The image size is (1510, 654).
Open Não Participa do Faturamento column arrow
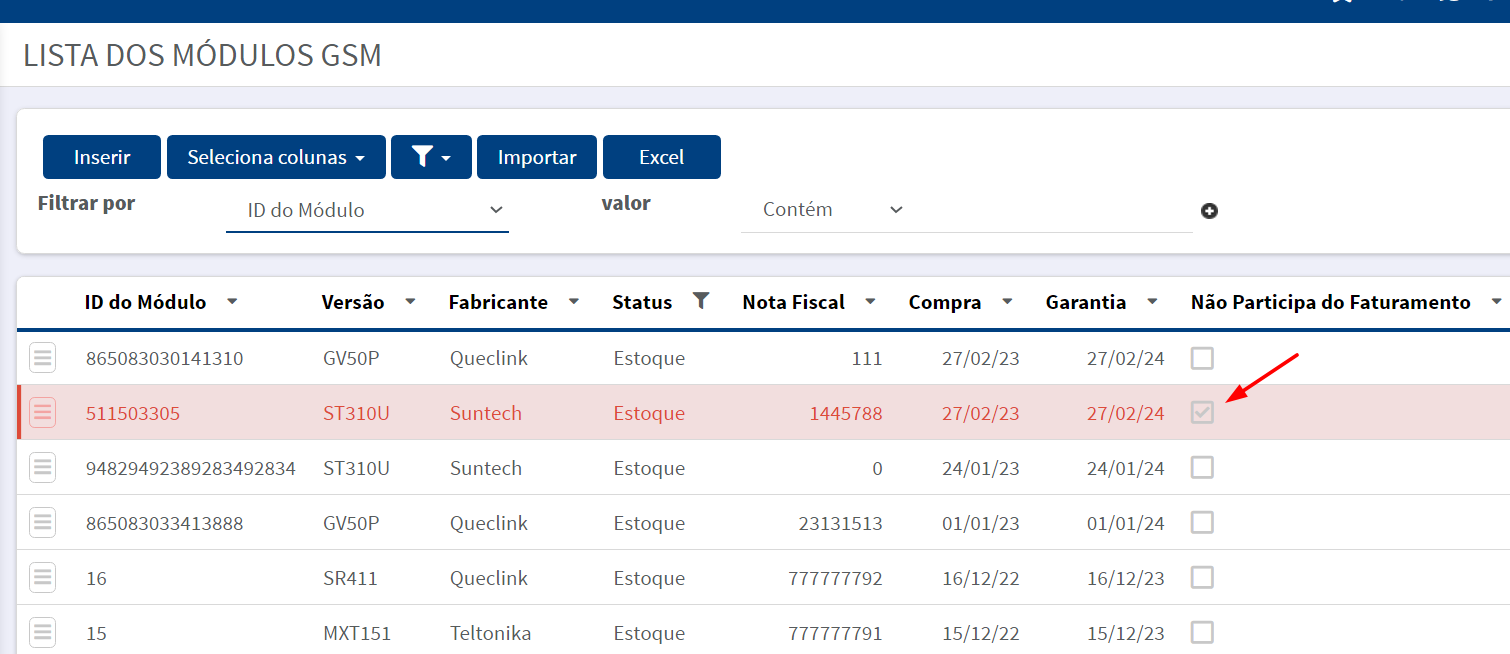pyautogui.click(x=1496, y=301)
